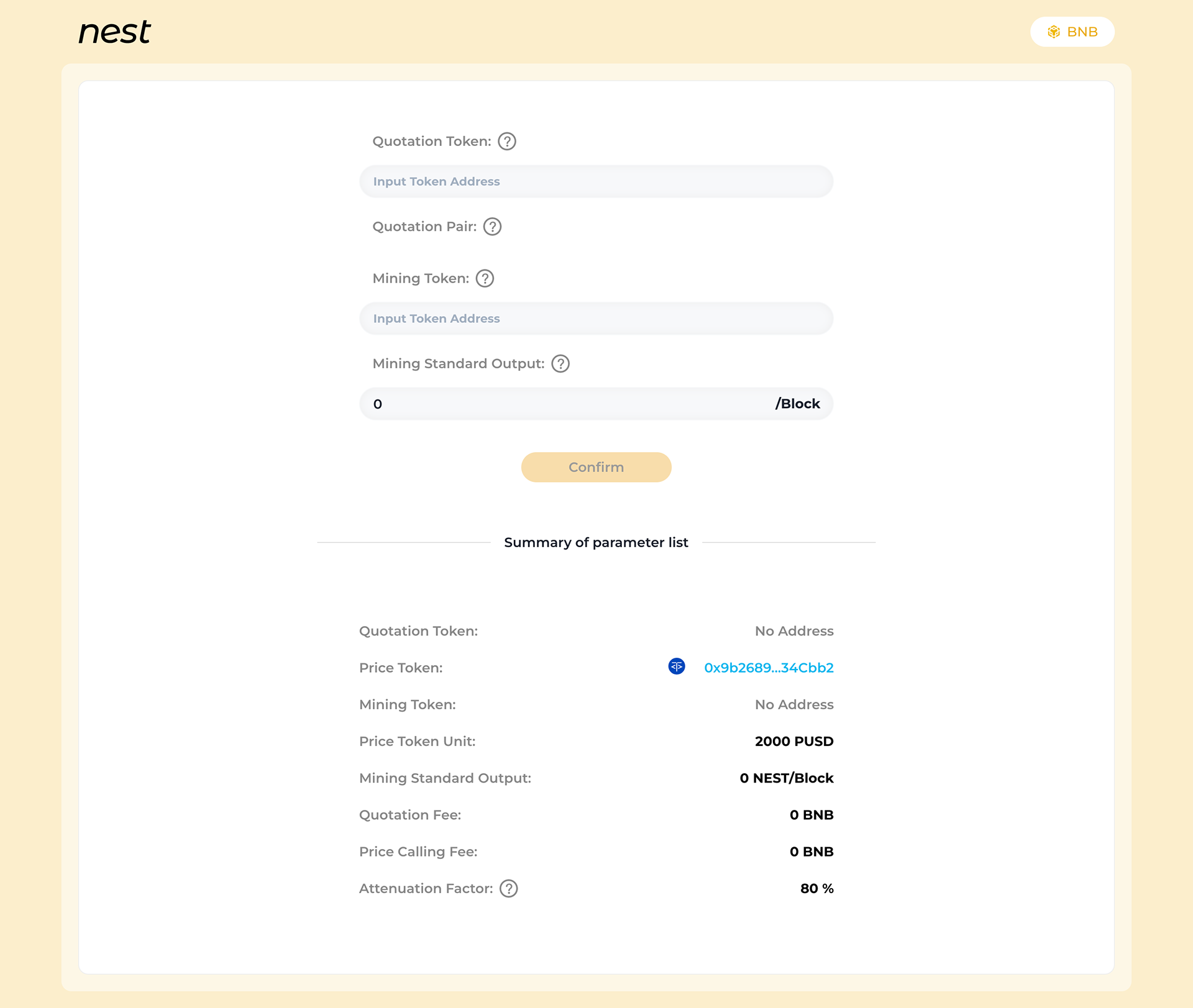Screen dimensions: 1193x1008
Task: Focus the Mining Token address input
Action: click(x=596, y=319)
